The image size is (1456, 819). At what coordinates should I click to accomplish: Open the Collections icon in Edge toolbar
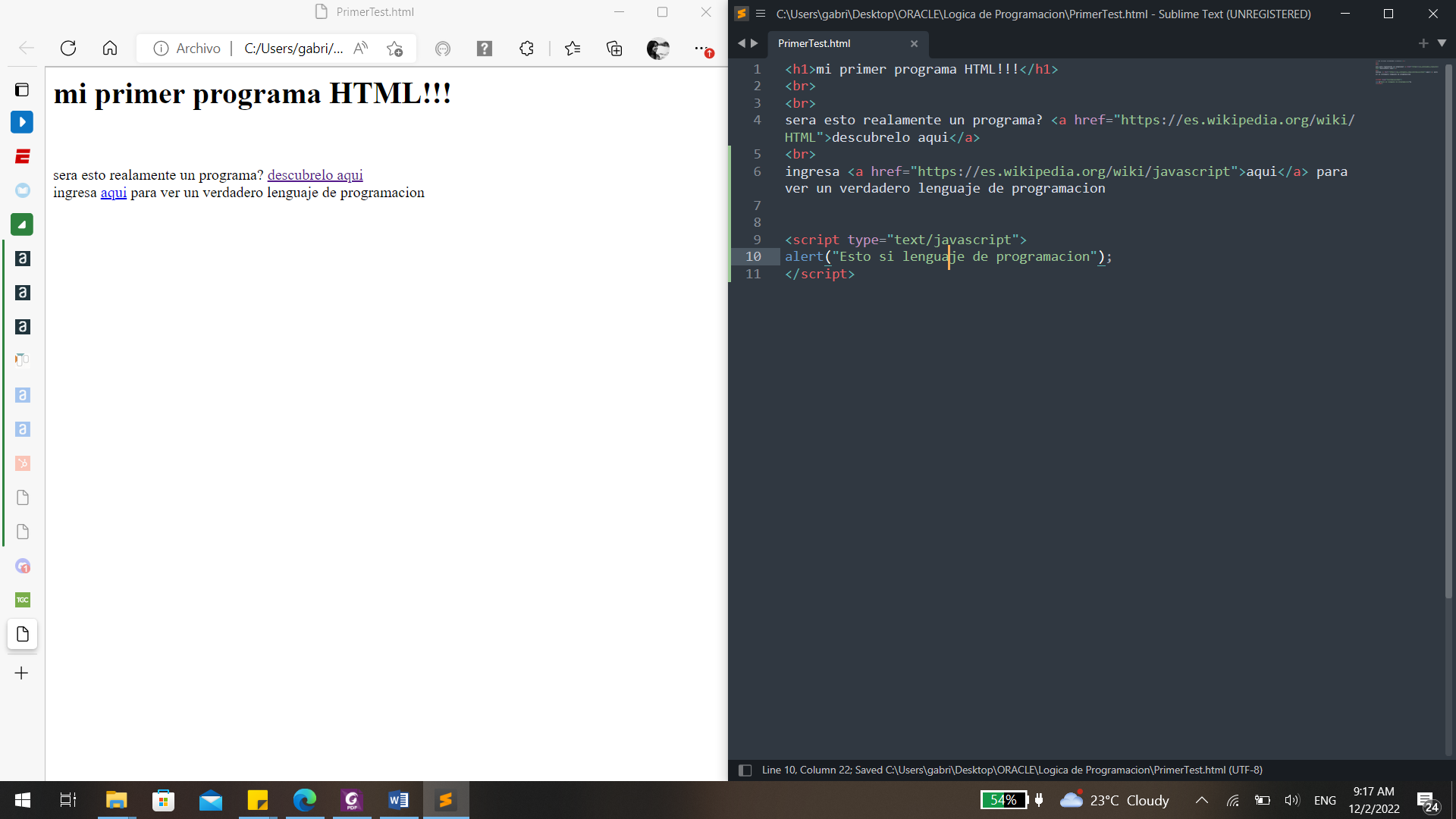point(615,49)
